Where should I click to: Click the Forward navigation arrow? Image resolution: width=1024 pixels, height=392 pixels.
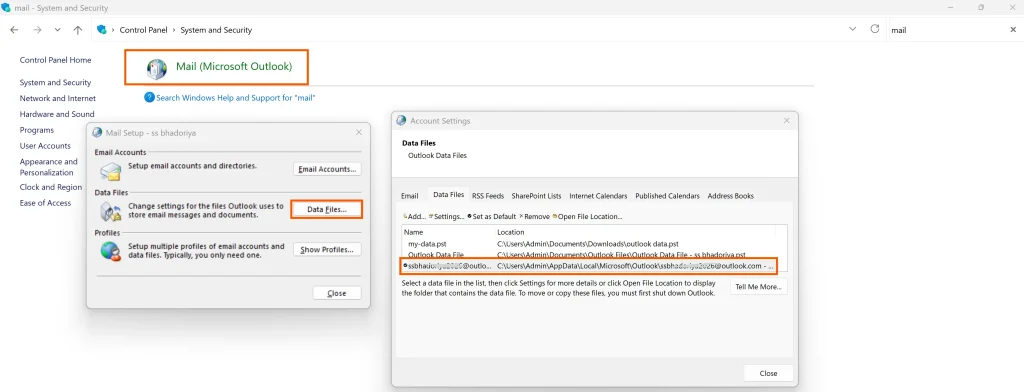pyautogui.click(x=37, y=30)
